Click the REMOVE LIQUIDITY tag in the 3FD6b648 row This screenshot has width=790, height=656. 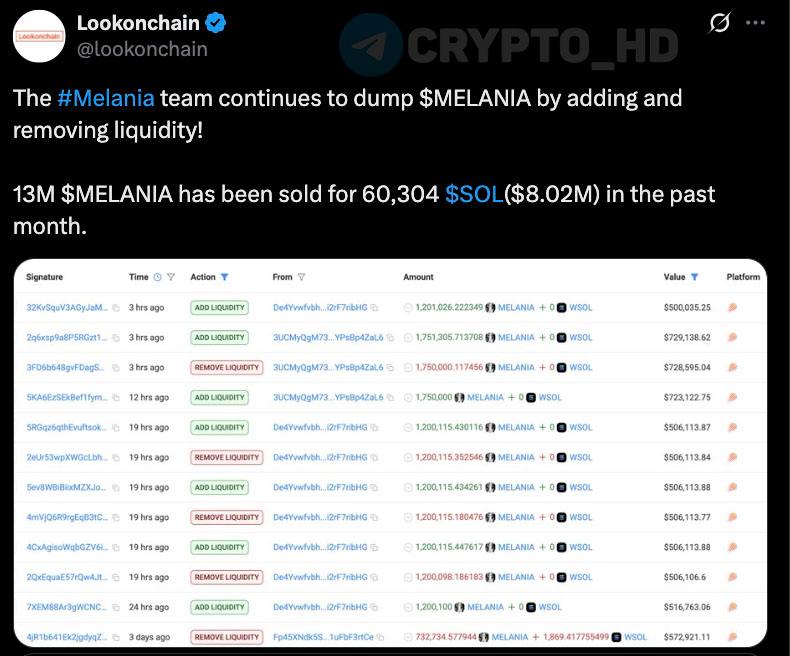pos(227,368)
